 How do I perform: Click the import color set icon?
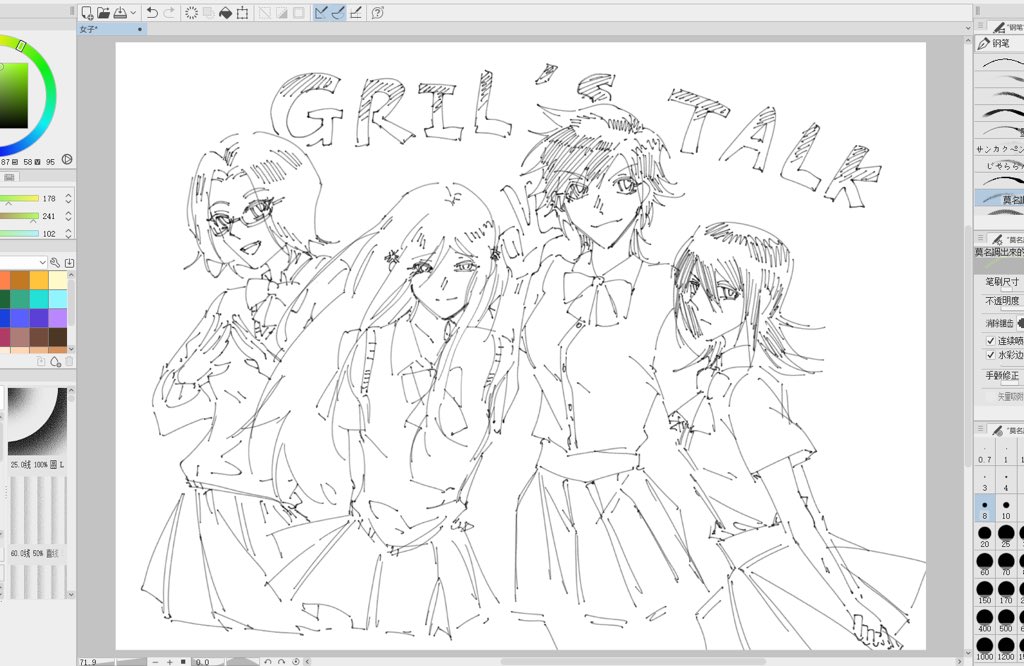(69, 262)
